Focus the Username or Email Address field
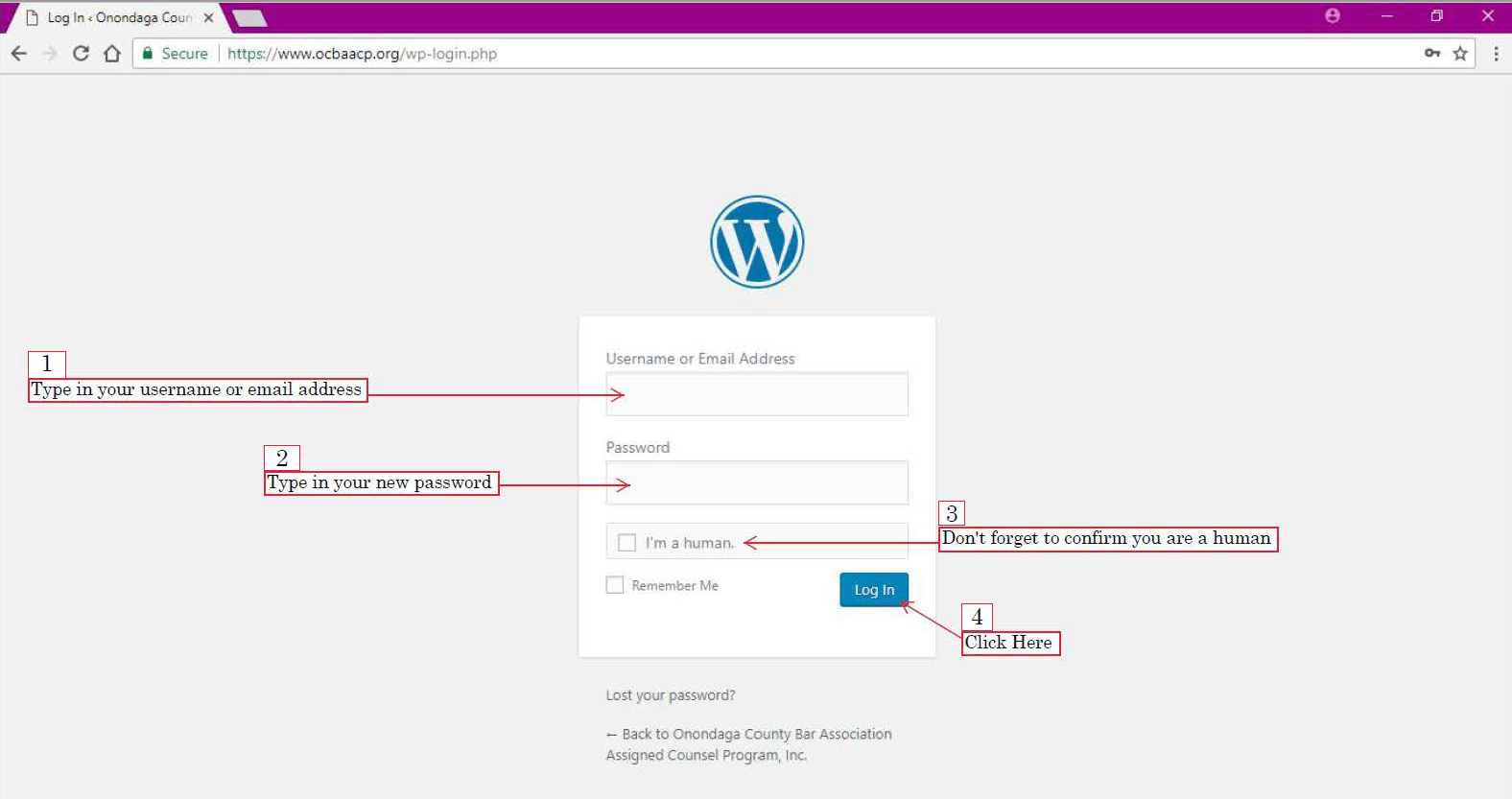 tap(757, 394)
